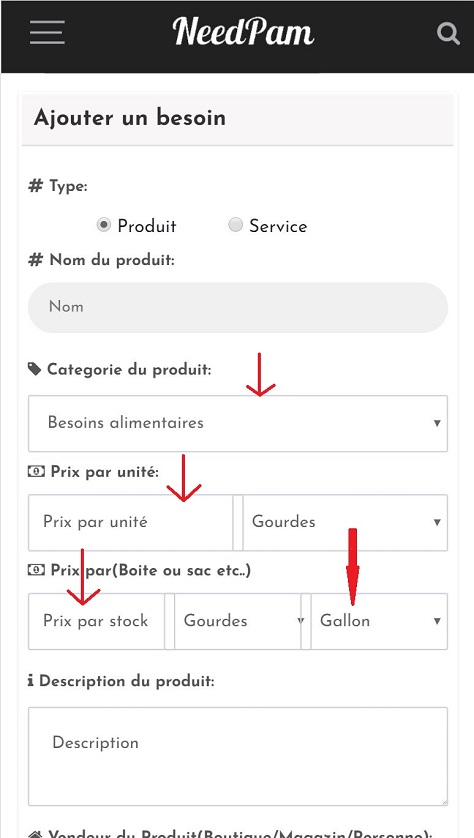Click the NeedPam logo
The width and height of the screenshot is (474, 838).
(x=243, y=32)
